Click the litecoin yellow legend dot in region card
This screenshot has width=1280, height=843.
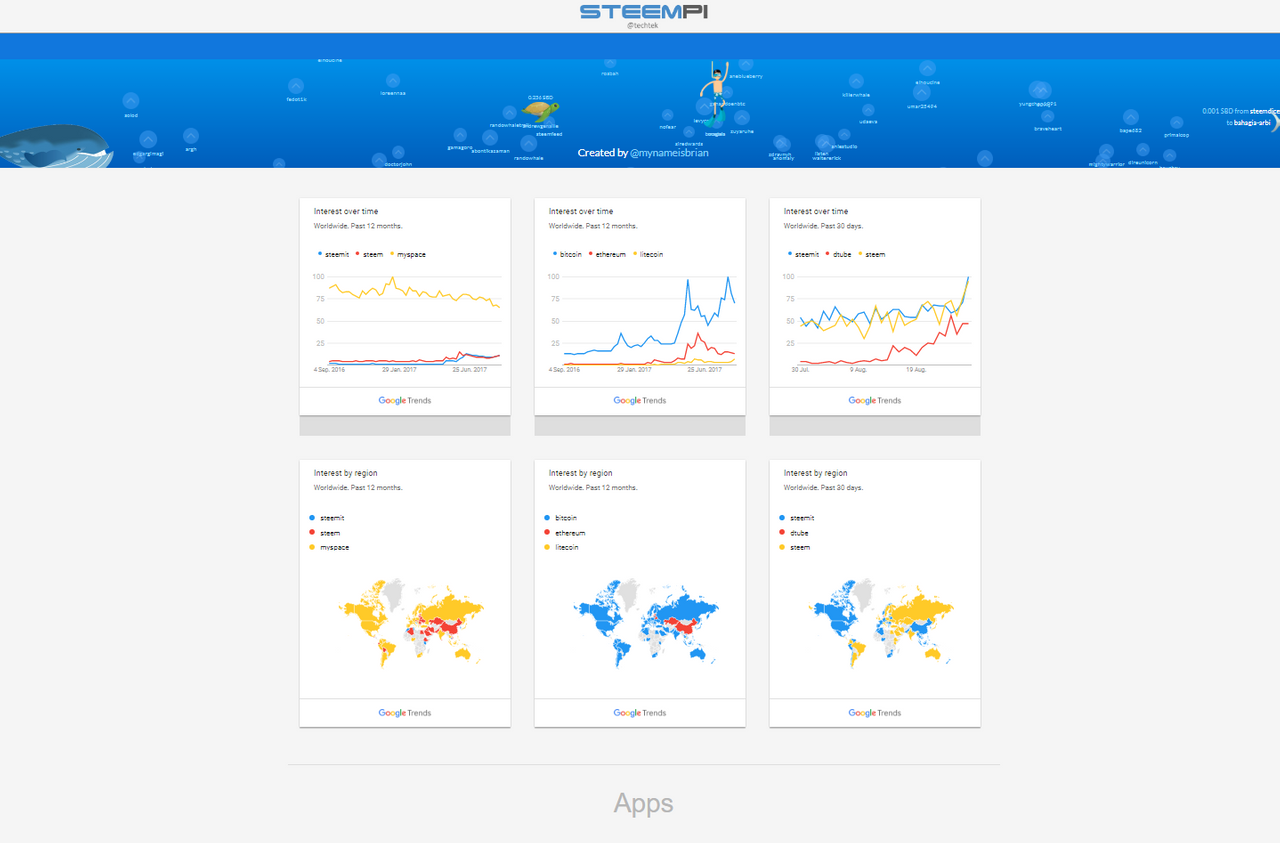547,547
